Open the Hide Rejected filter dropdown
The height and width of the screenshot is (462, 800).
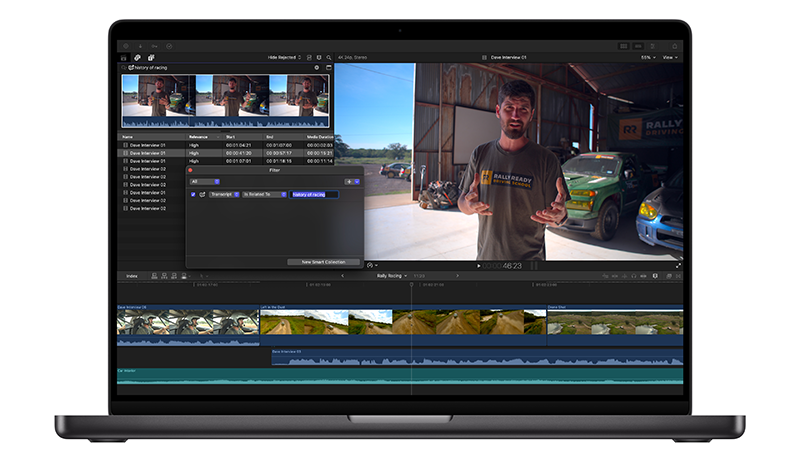click(285, 57)
